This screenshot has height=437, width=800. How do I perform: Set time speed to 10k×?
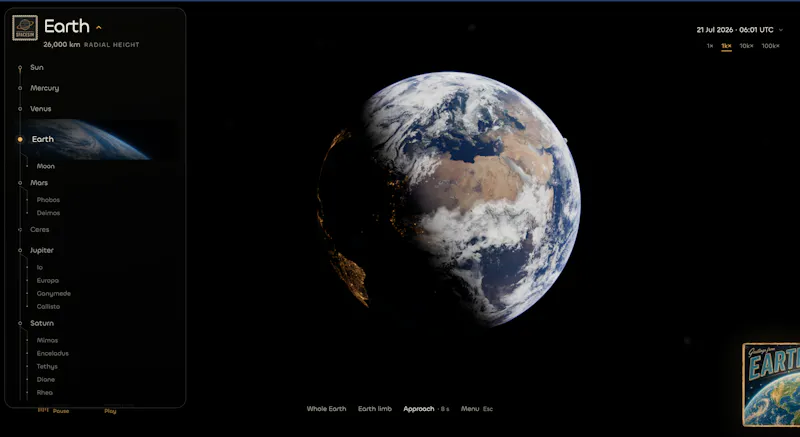[746, 46]
